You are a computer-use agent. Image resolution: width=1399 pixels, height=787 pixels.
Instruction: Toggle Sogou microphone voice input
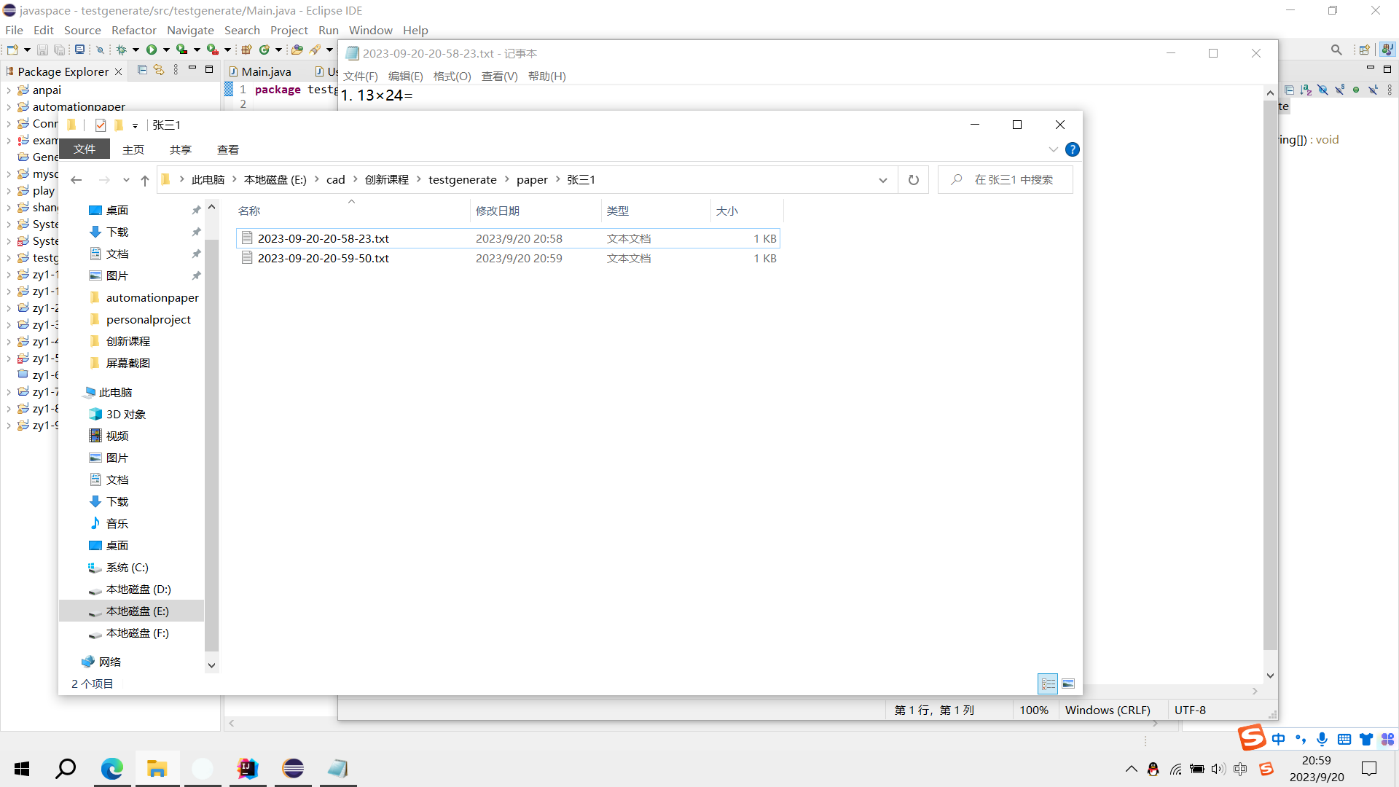pyautogui.click(x=1322, y=739)
